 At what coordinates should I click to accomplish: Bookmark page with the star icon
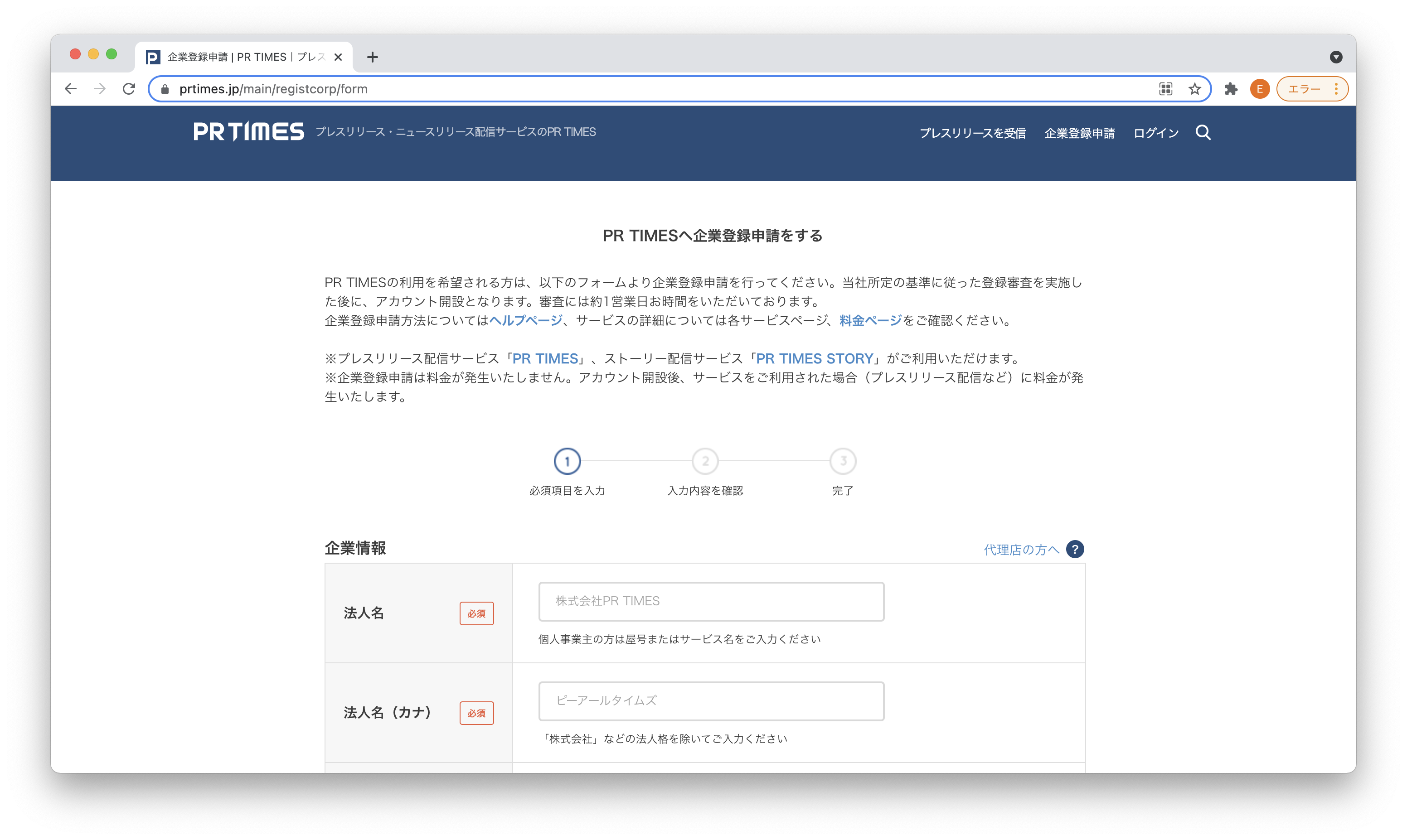1194,89
